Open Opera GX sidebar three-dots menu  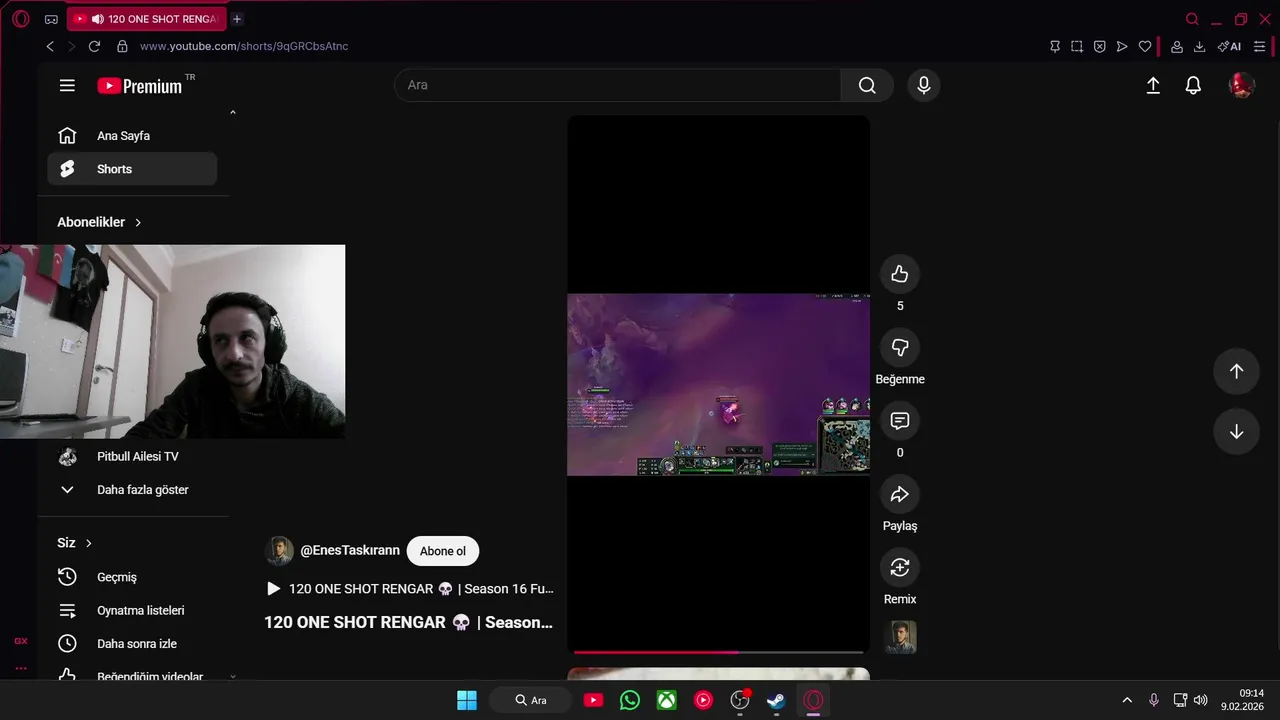21,668
